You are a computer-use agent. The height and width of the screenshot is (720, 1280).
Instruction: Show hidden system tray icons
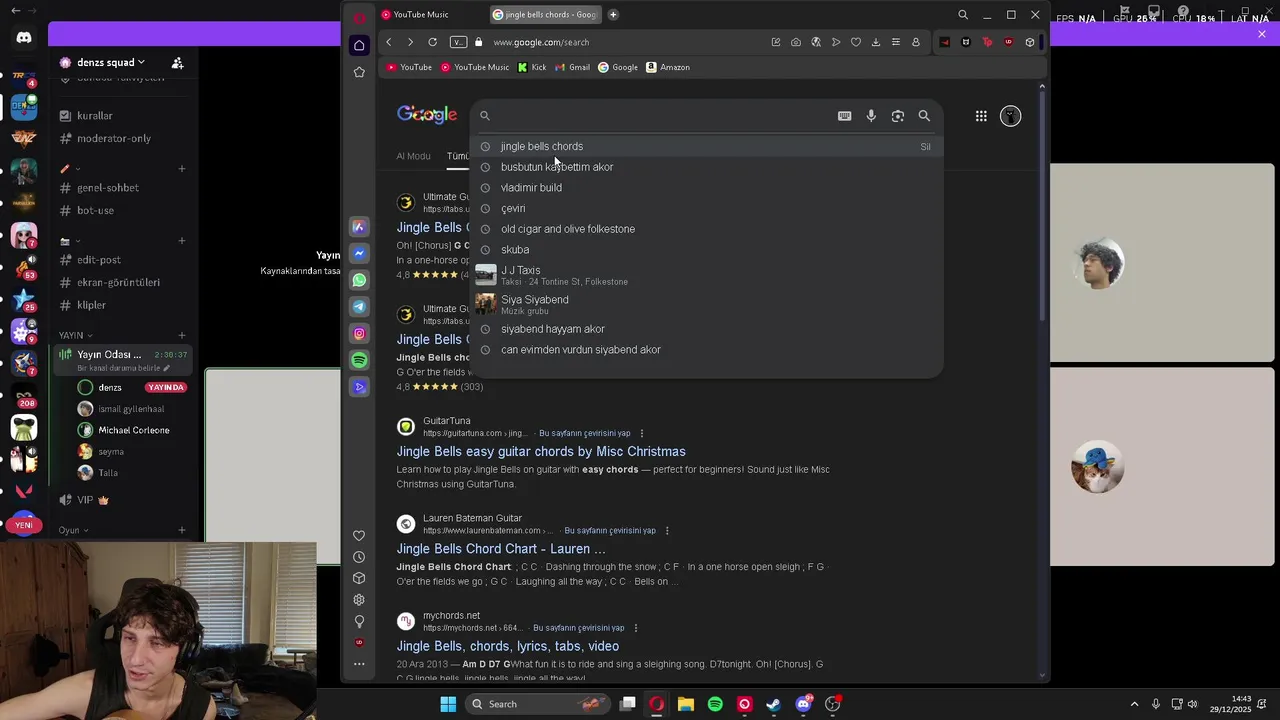[1134, 704]
